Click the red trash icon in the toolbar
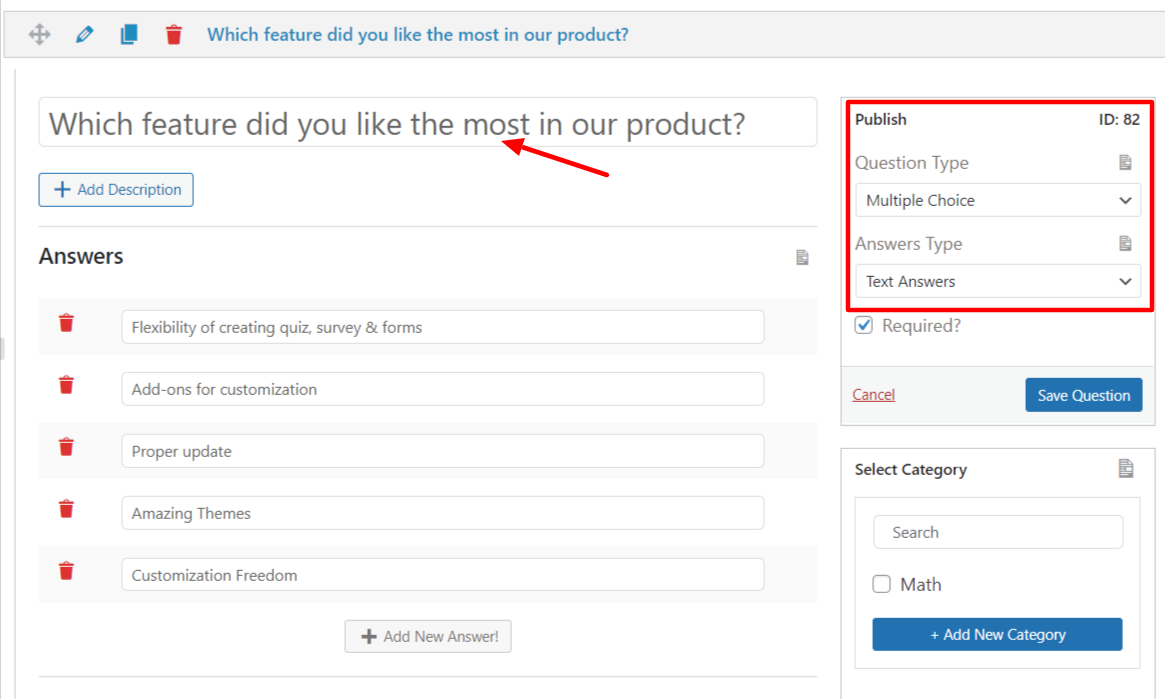Image resolution: width=1165 pixels, height=699 pixels. 173,34
